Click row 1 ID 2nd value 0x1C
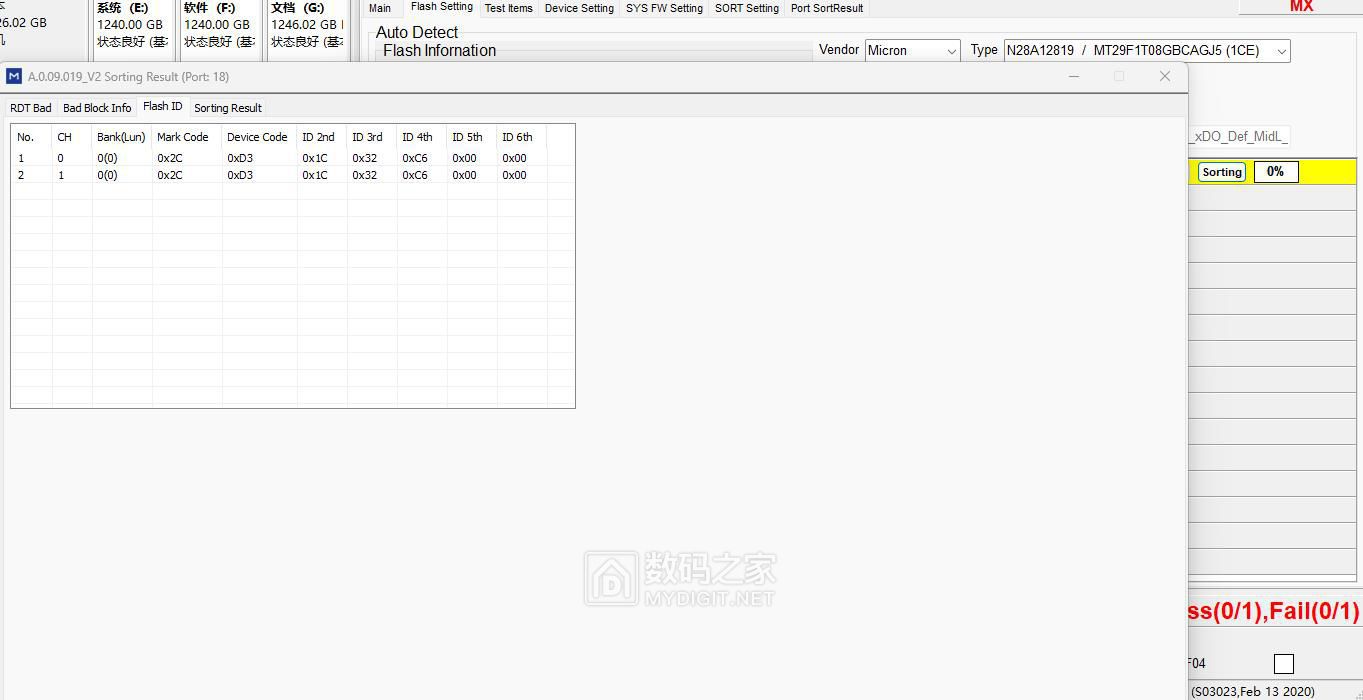 click(322, 158)
